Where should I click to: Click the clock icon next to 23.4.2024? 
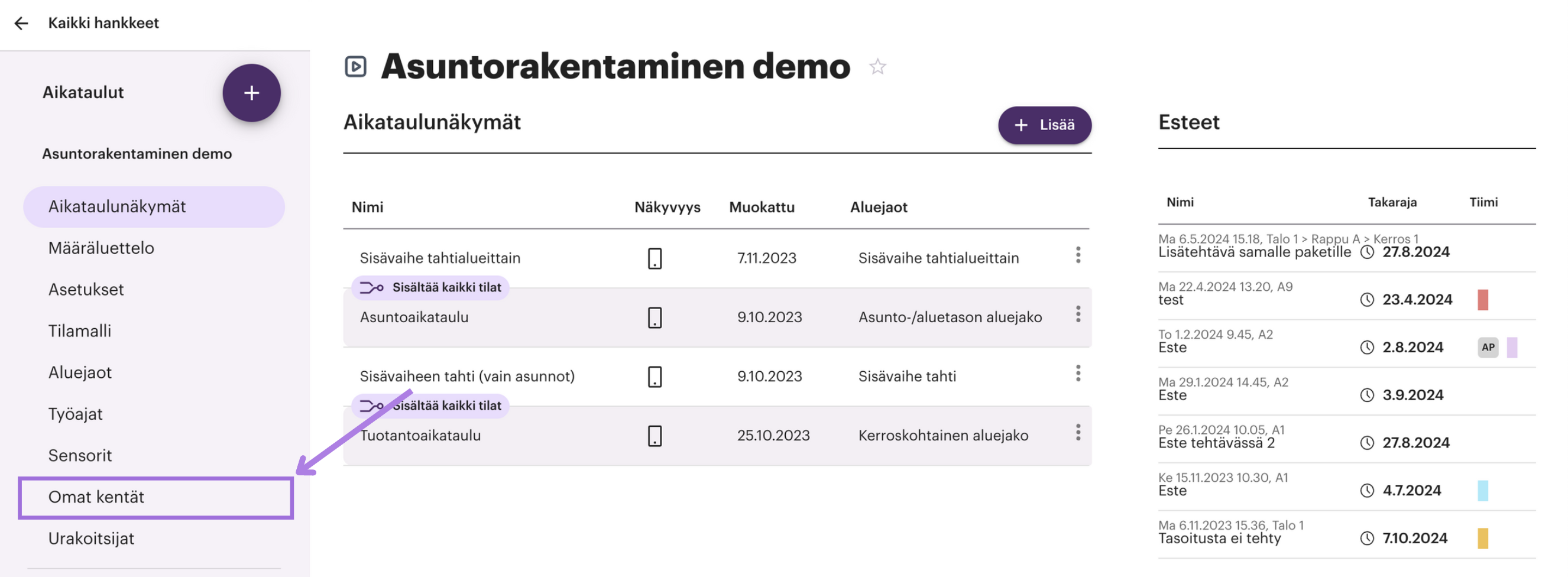pos(1366,300)
